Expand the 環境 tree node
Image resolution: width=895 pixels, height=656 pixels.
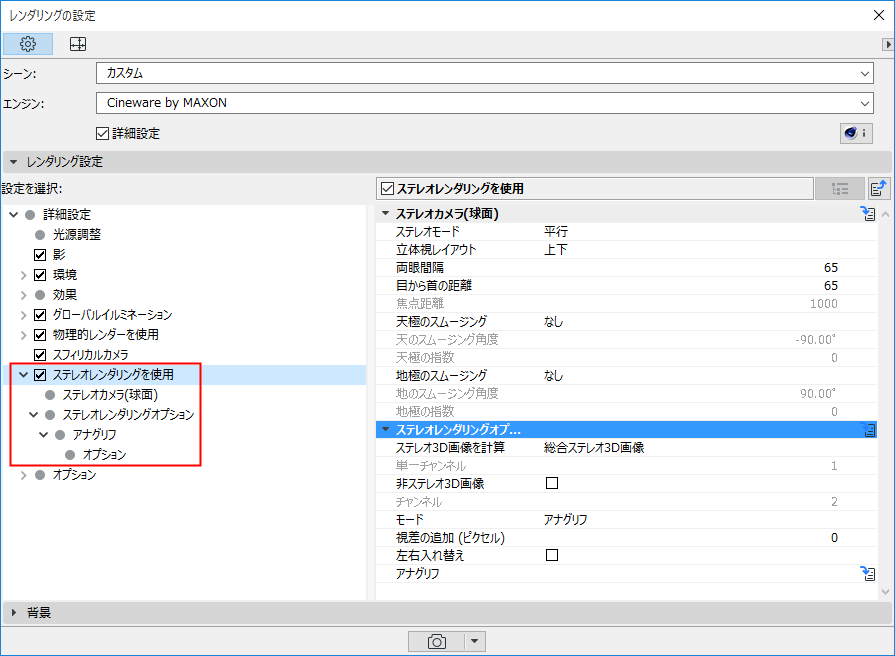[23, 275]
